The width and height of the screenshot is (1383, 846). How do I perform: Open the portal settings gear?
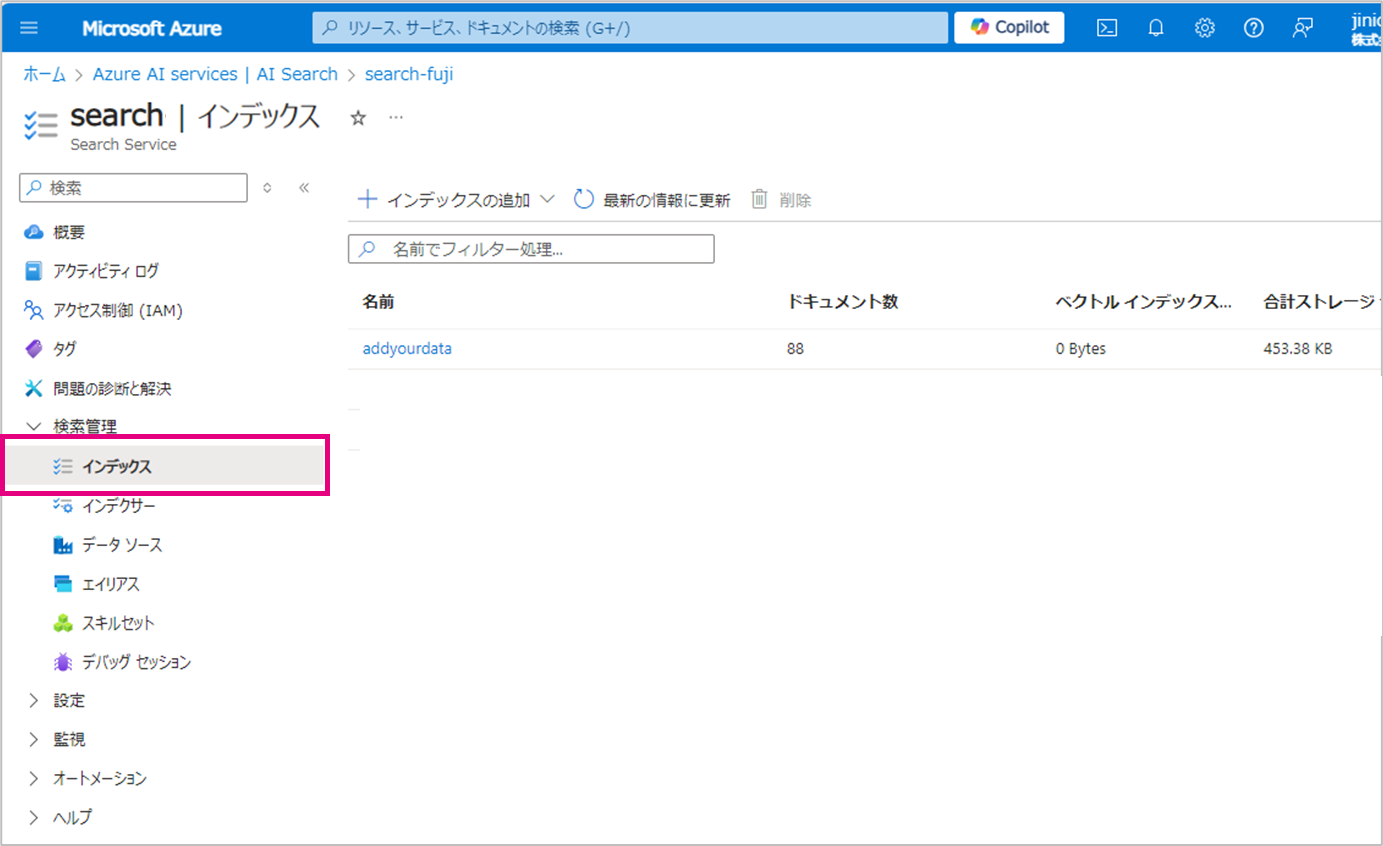tap(1205, 28)
